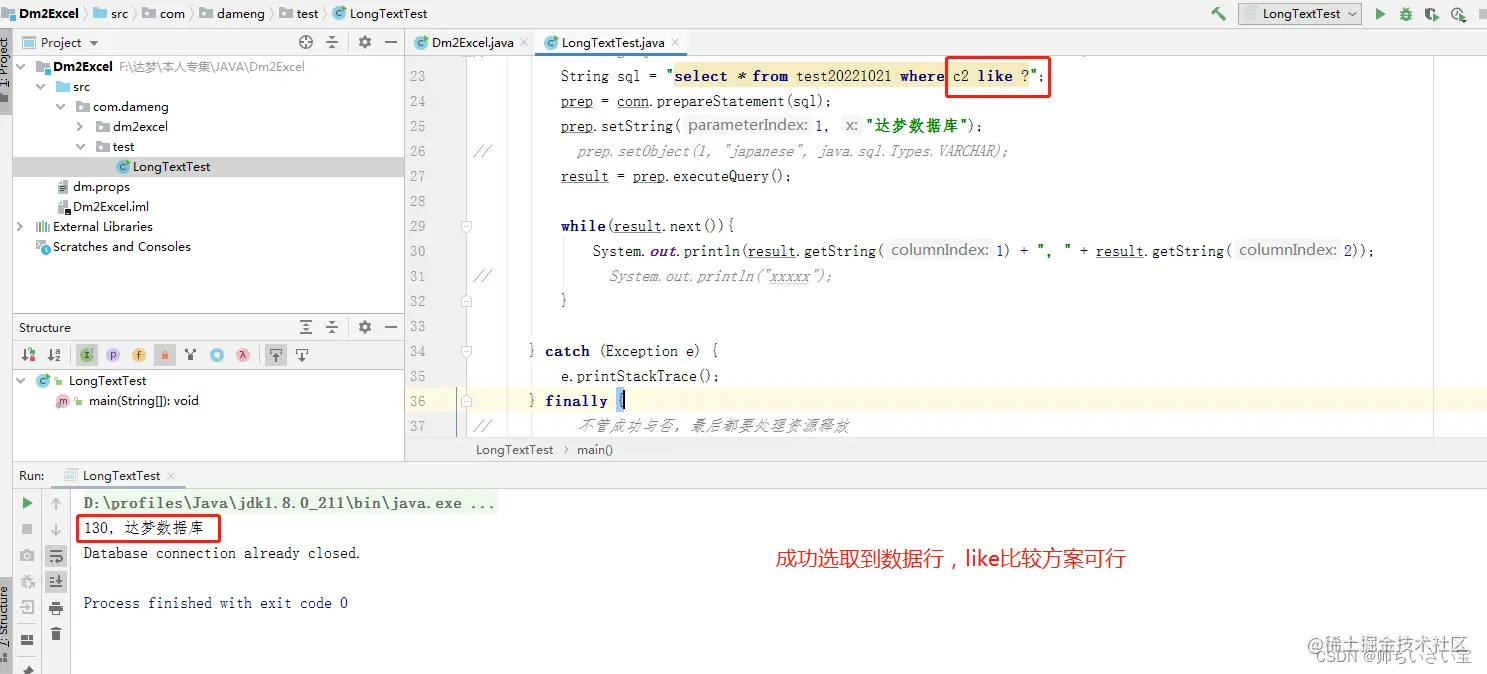Viewport: 1487px width, 674px height.
Task: Open Project panel settings gear
Action: [365, 42]
